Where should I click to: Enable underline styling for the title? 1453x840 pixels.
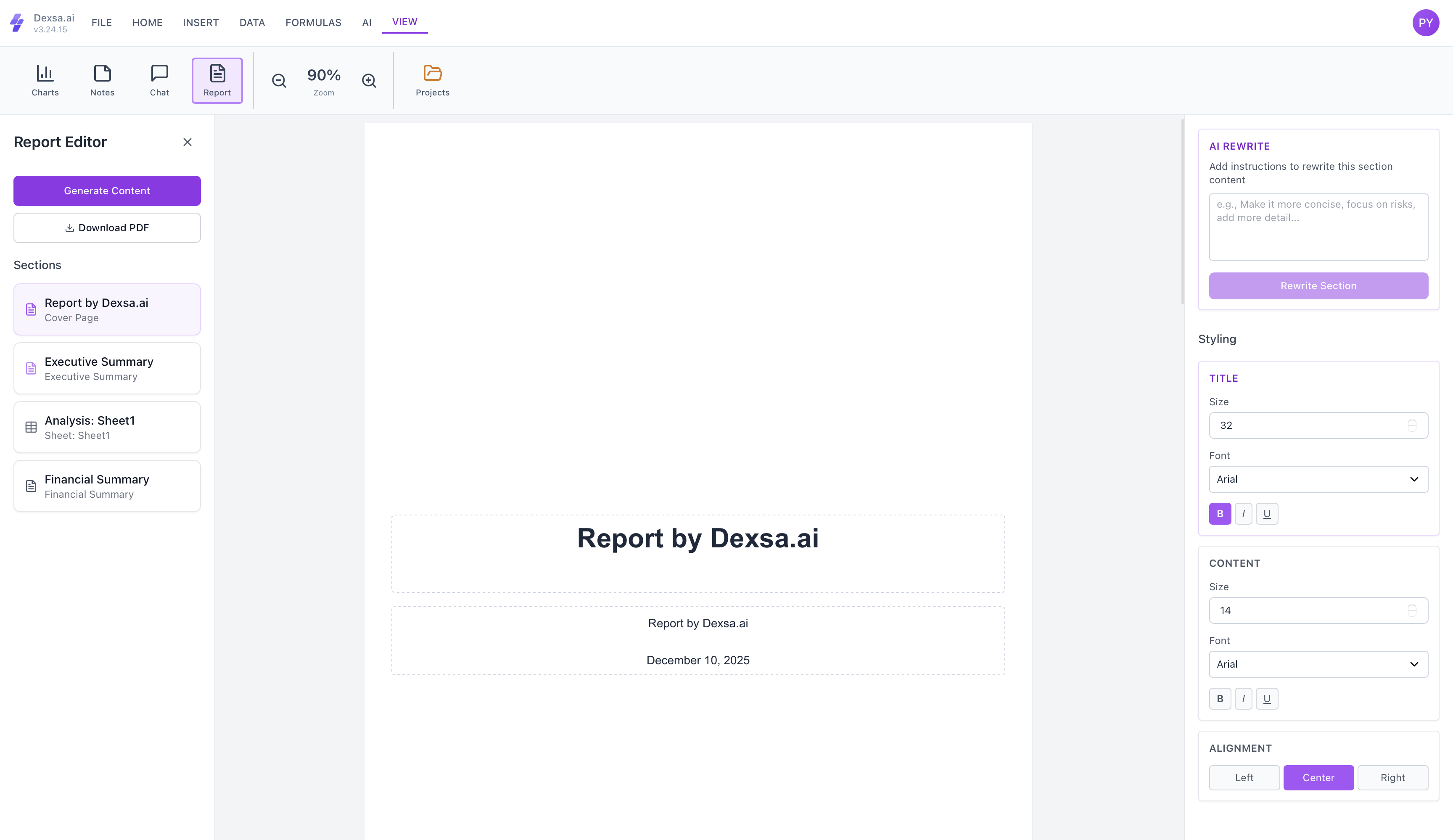pyautogui.click(x=1267, y=513)
